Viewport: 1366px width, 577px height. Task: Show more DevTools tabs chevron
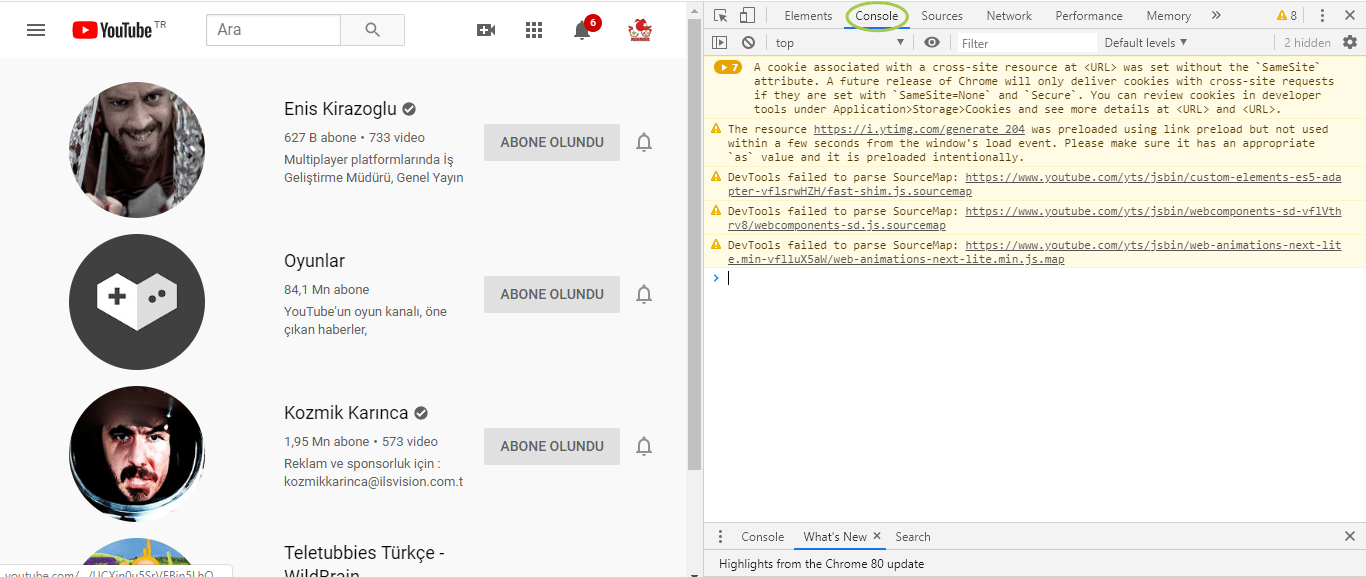pos(1216,15)
